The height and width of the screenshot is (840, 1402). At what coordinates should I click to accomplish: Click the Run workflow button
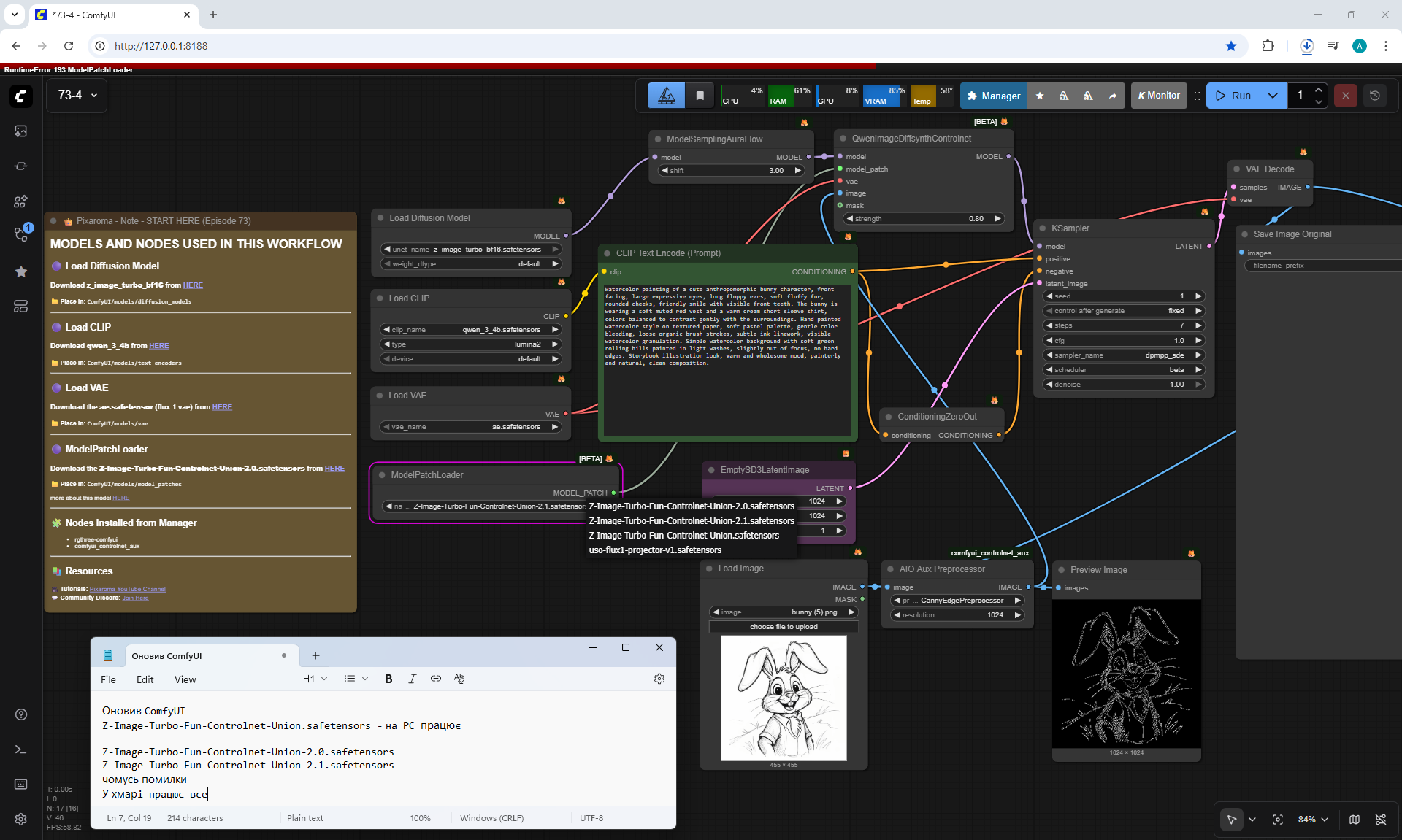[x=1233, y=96]
